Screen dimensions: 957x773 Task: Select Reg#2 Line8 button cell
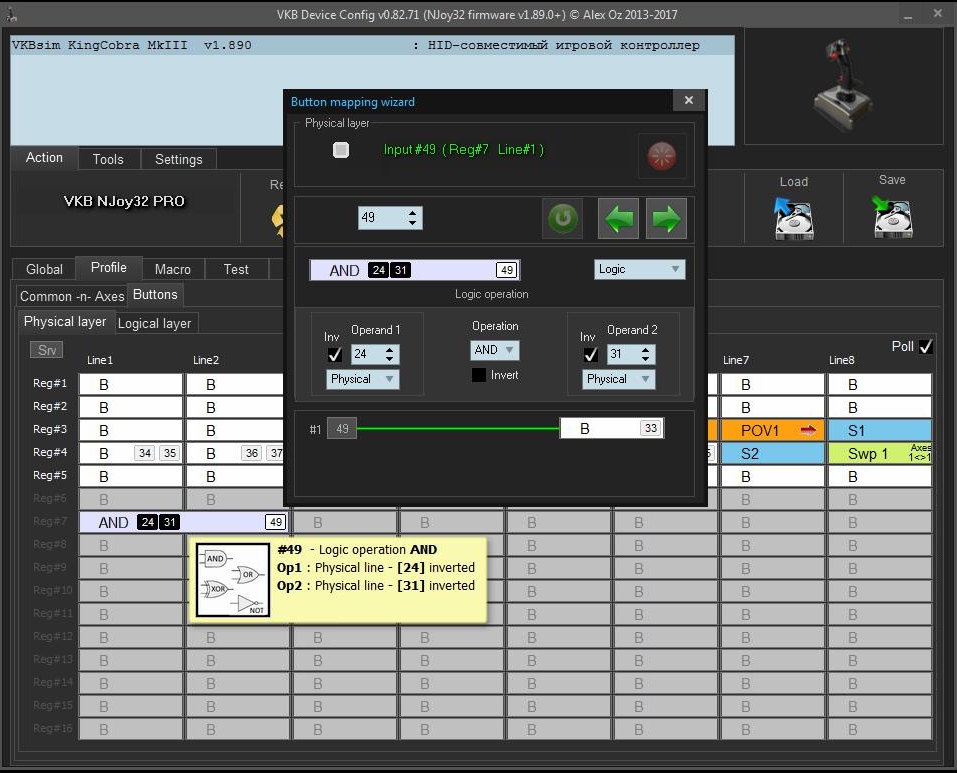(x=879, y=407)
